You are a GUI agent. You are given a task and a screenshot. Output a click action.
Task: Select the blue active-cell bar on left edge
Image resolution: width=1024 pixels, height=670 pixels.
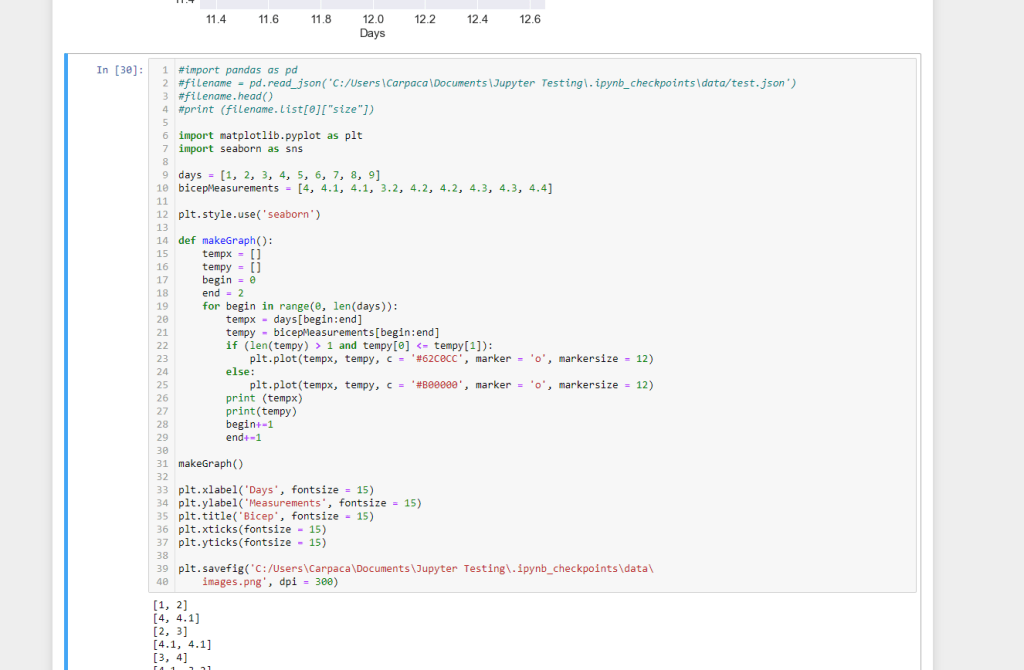click(67, 360)
